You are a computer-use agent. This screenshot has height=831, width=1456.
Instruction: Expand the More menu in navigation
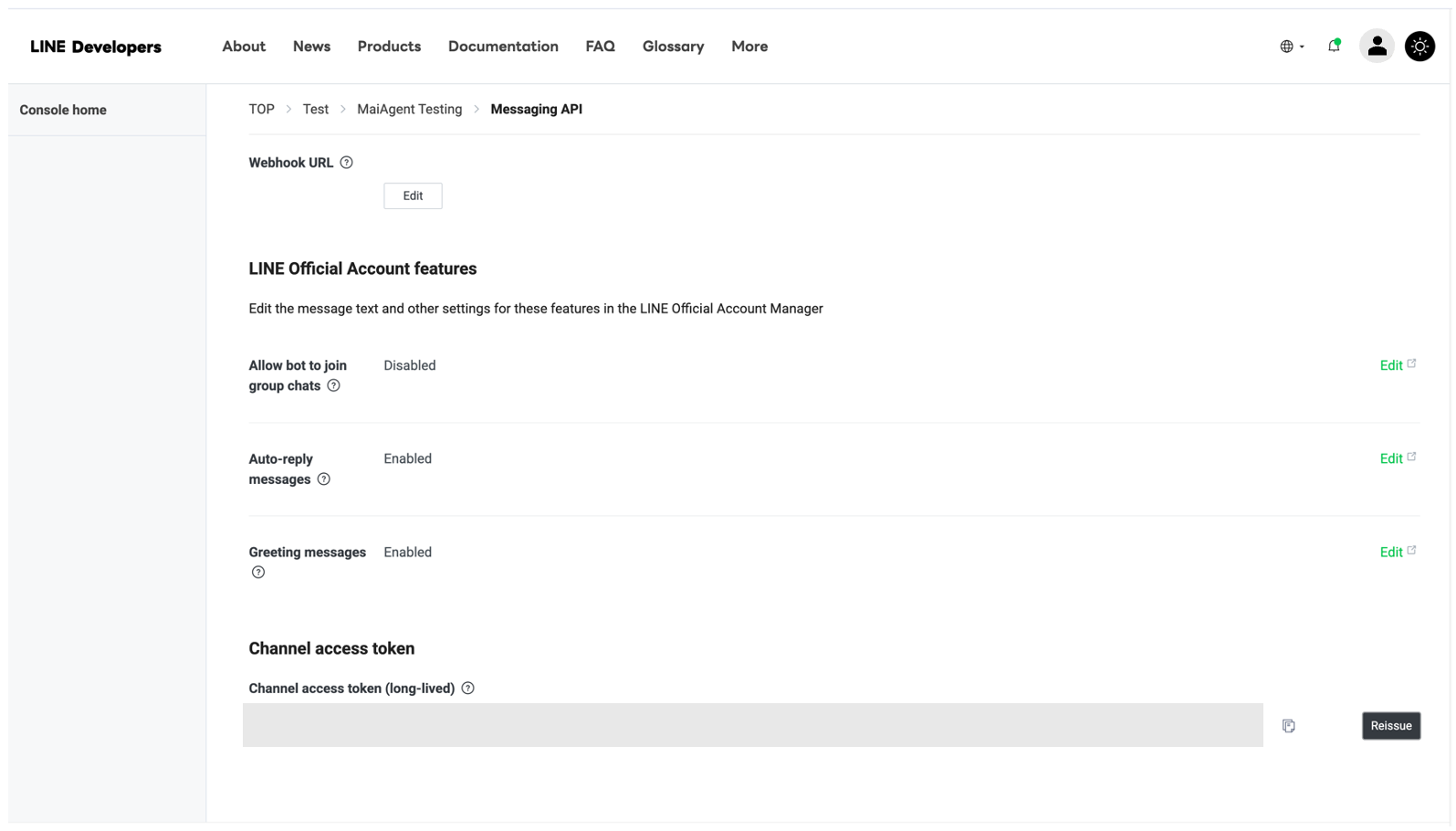[x=749, y=47]
